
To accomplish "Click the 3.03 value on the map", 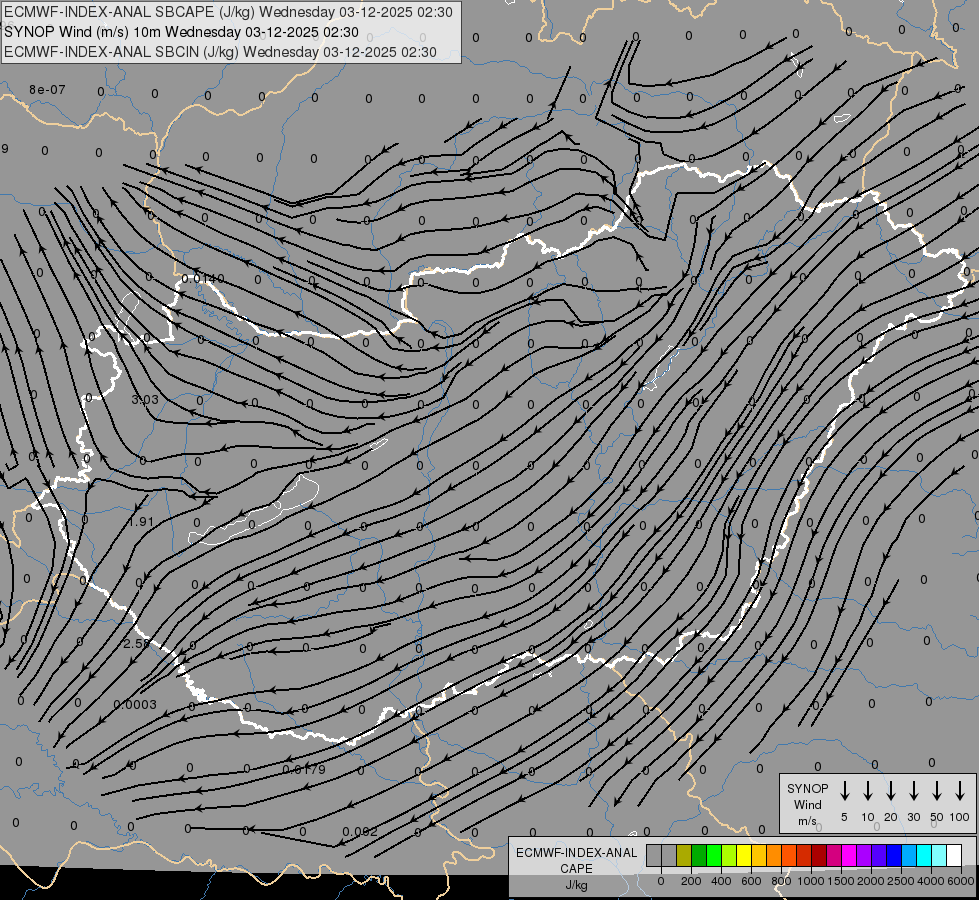I will point(145,399).
